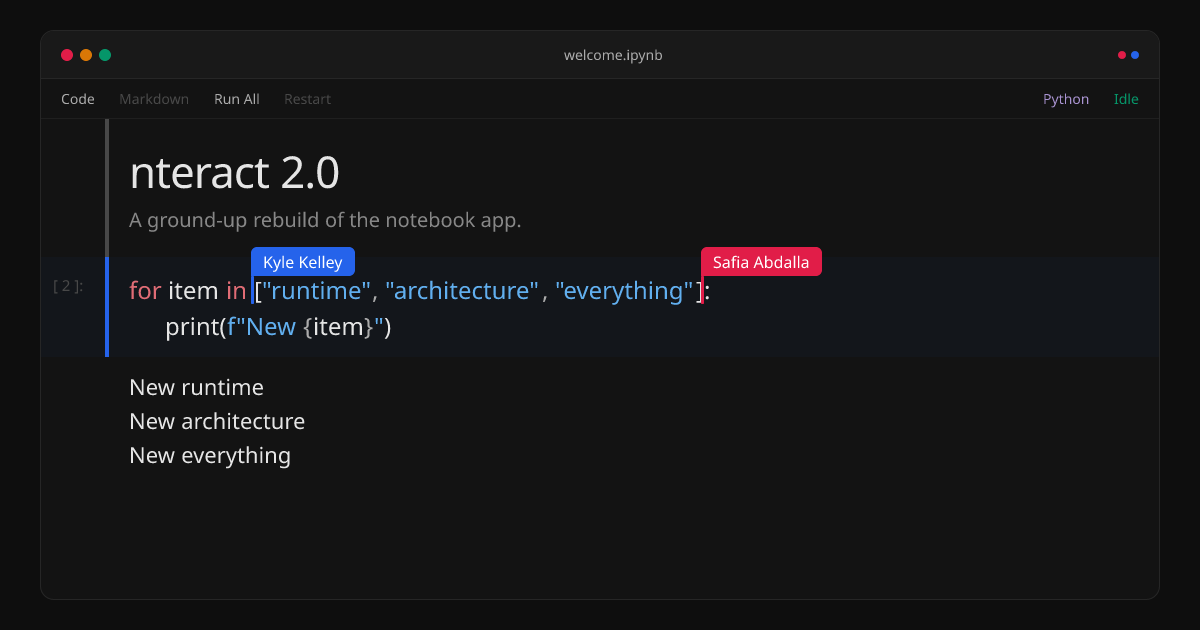Select Kyle Kelley's collaborator cursor label
Image resolution: width=1200 pixels, height=630 pixels.
(303, 261)
